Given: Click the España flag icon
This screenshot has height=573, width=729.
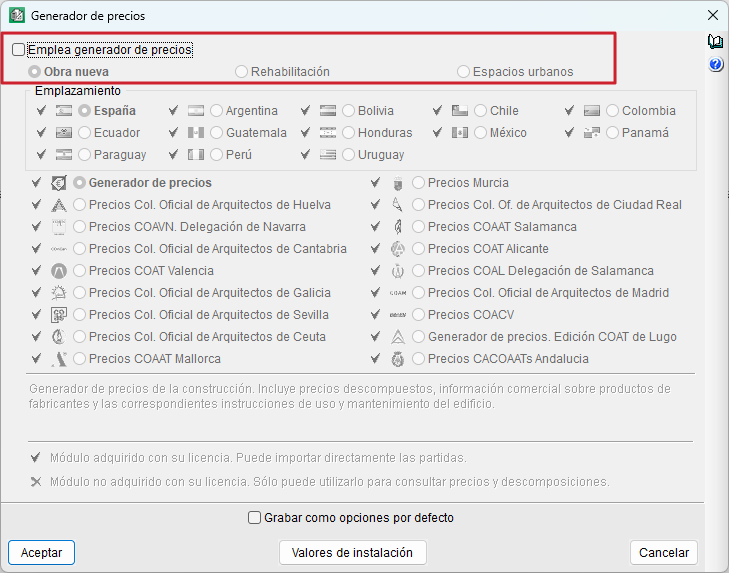Looking at the screenshot, I should 65,111.
